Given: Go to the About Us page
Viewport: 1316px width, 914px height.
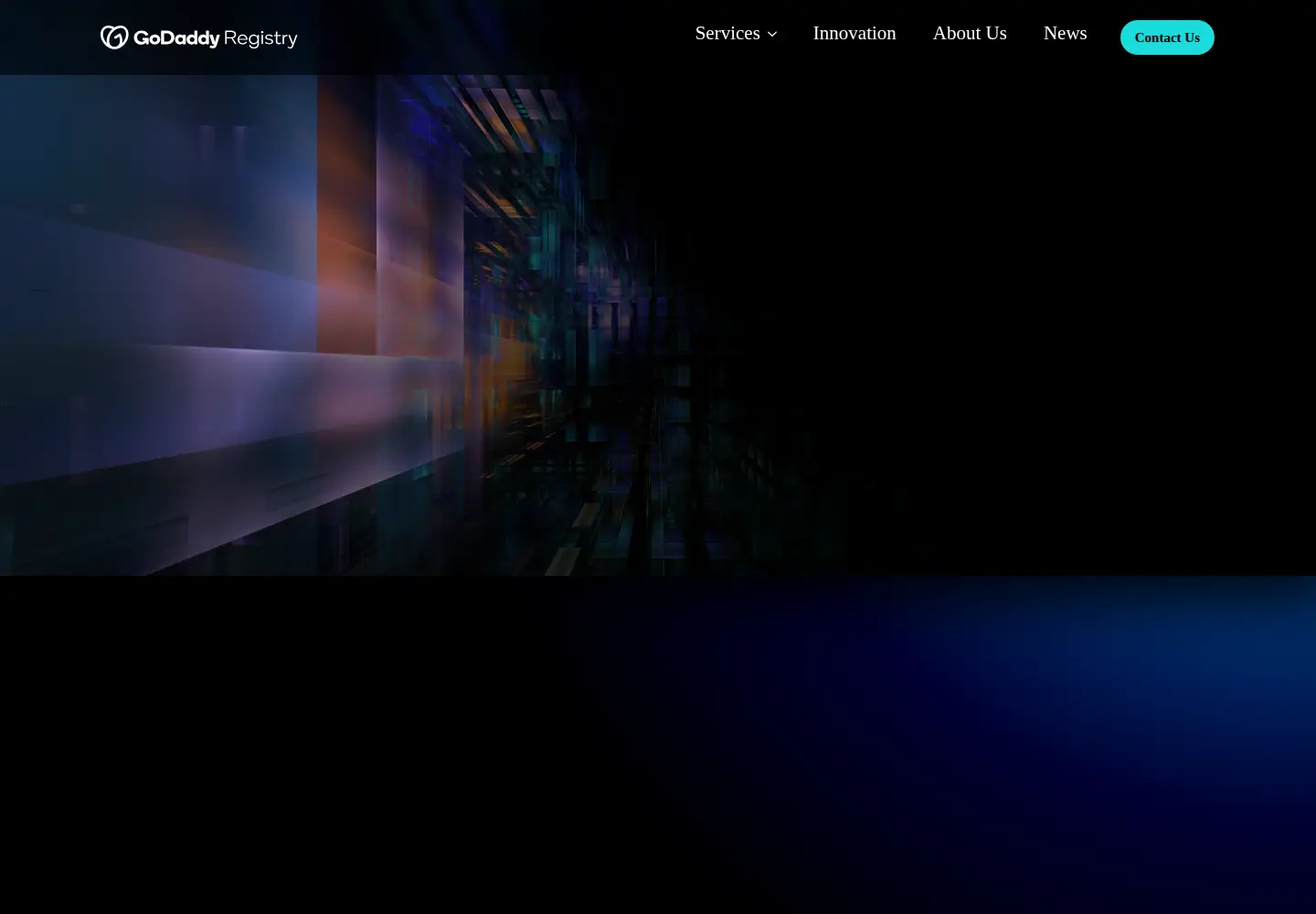Looking at the screenshot, I should click(x=970, y=33).
